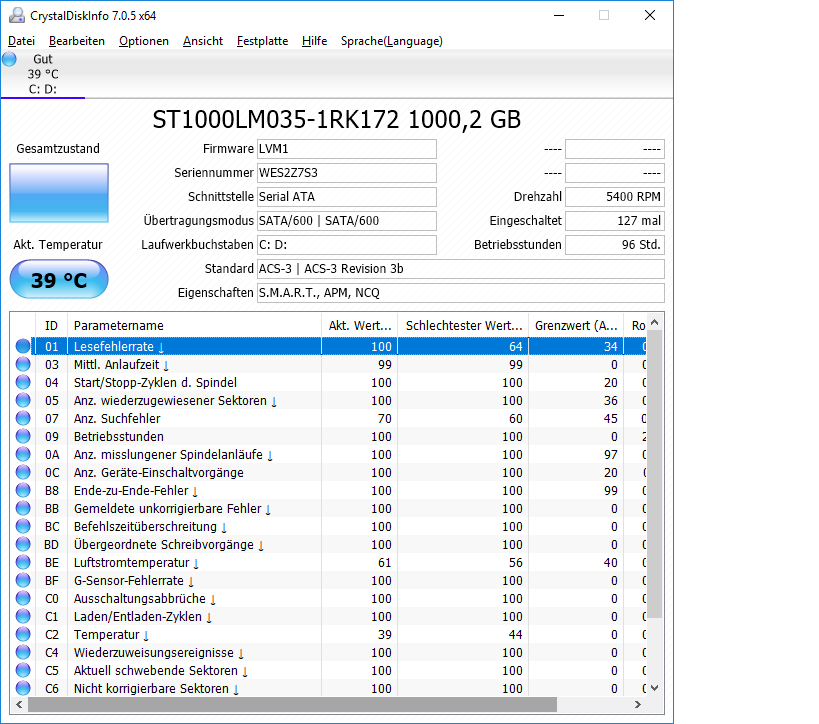Click the Grenzwert column header
819x724 pixels.
[x=576, y=325]
